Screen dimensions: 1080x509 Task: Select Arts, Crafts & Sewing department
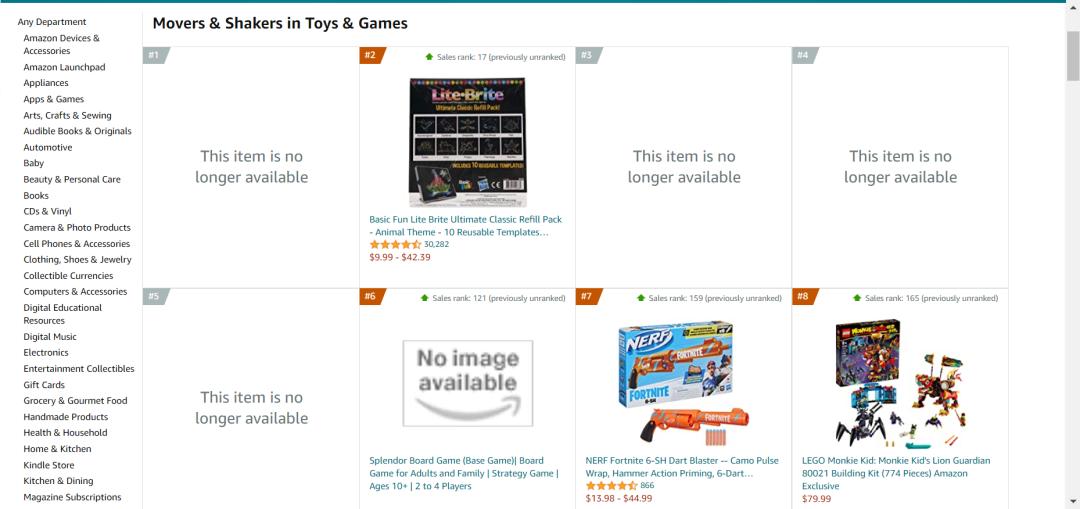point(68,116)
